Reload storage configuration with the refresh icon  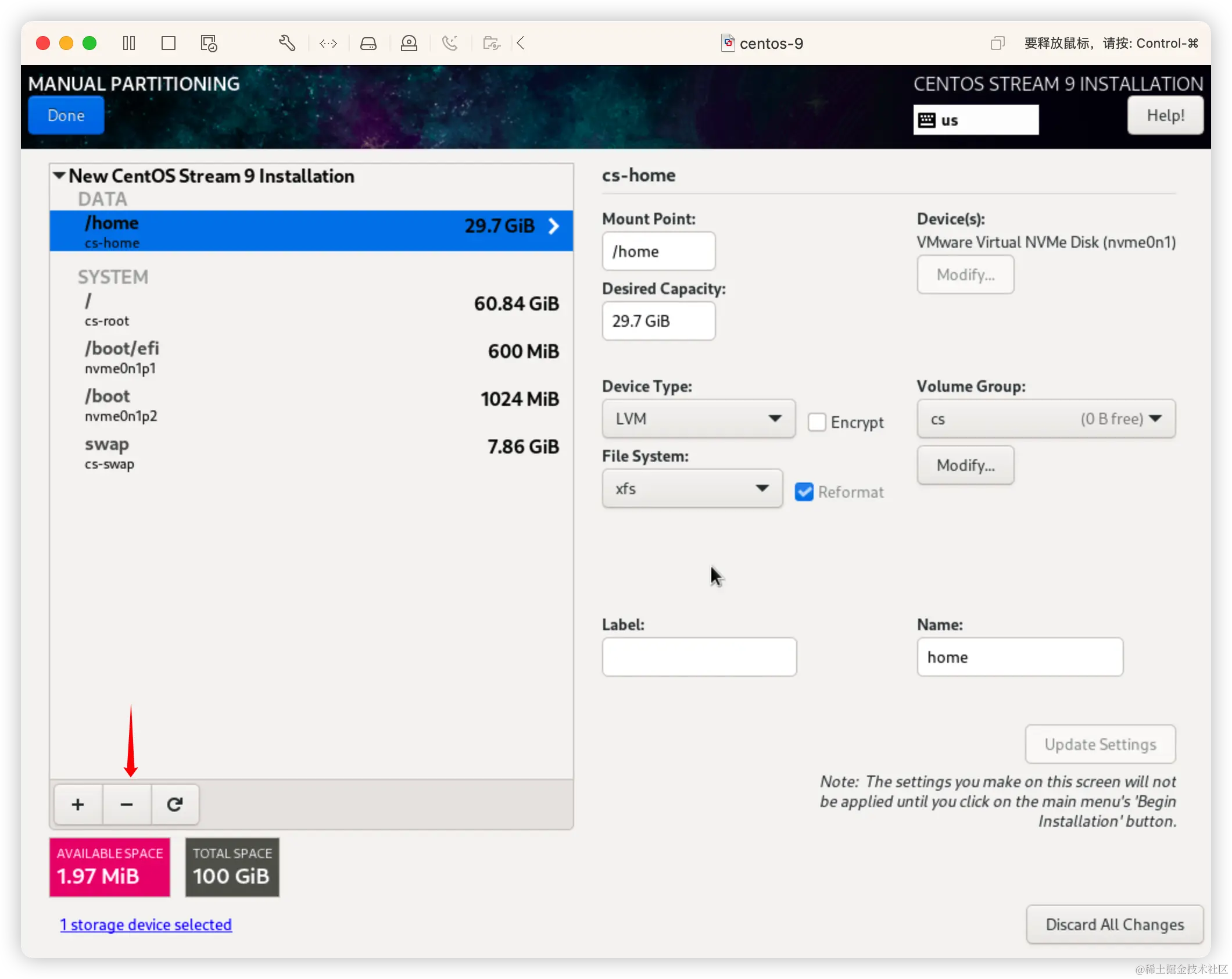coord(175,805)
